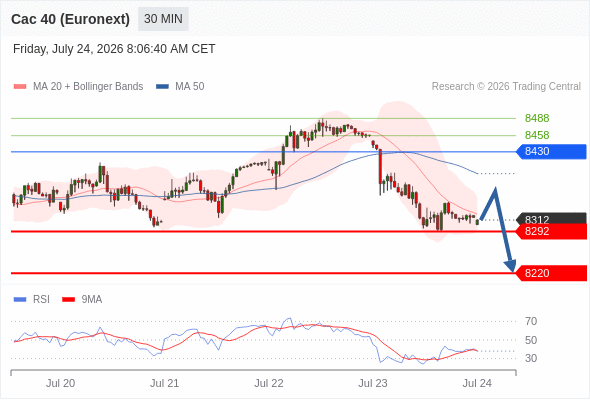
Task: Click the green 8488 resistance label
Action: click(537, 118)
